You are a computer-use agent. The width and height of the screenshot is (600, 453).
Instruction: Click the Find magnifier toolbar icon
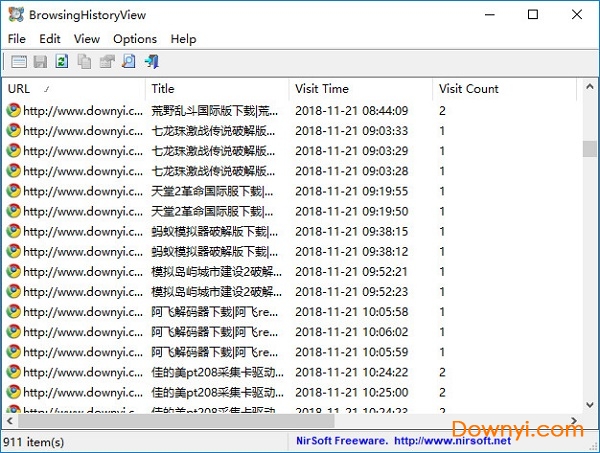[x=128, y=62]
